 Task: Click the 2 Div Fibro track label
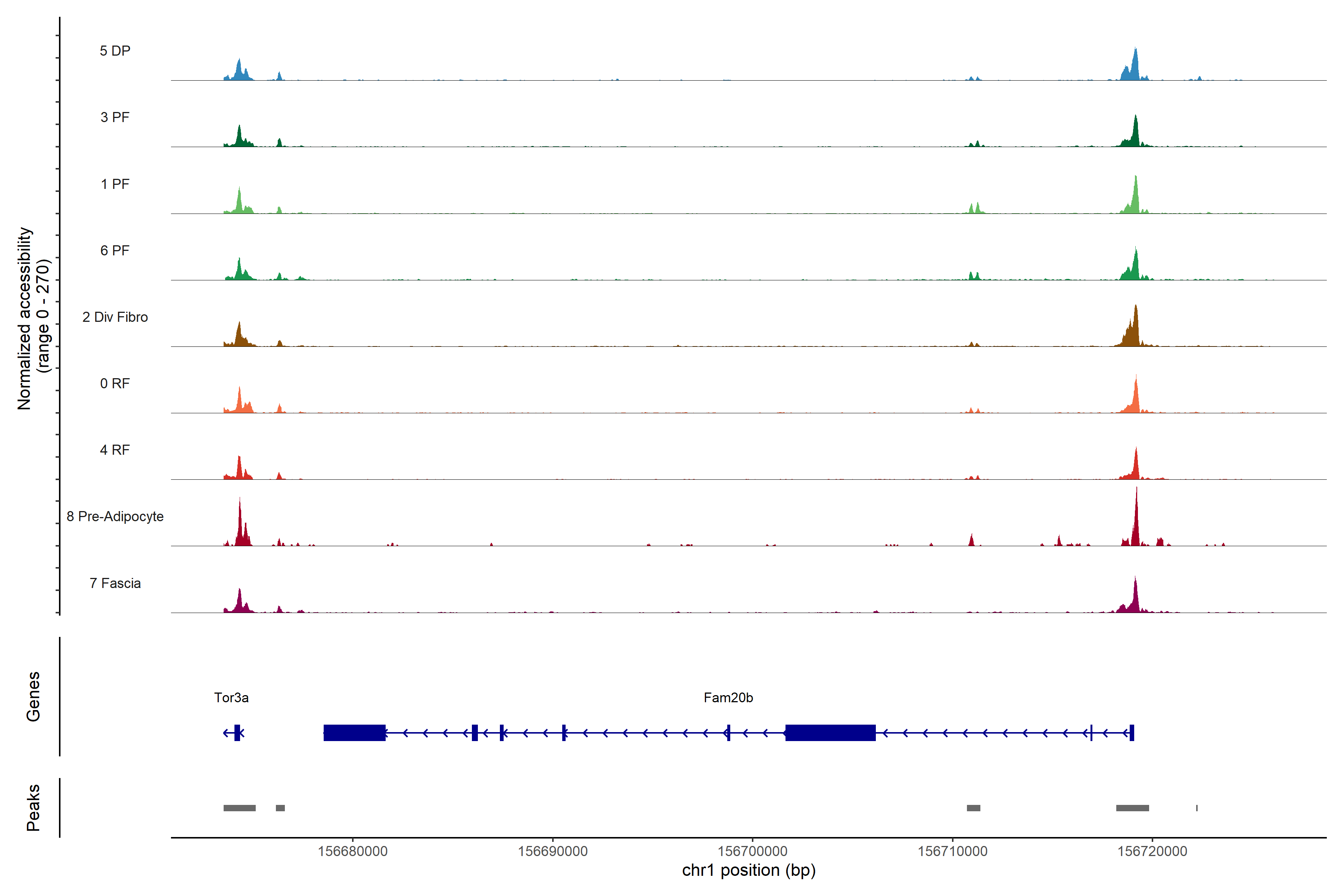(115, 317)
